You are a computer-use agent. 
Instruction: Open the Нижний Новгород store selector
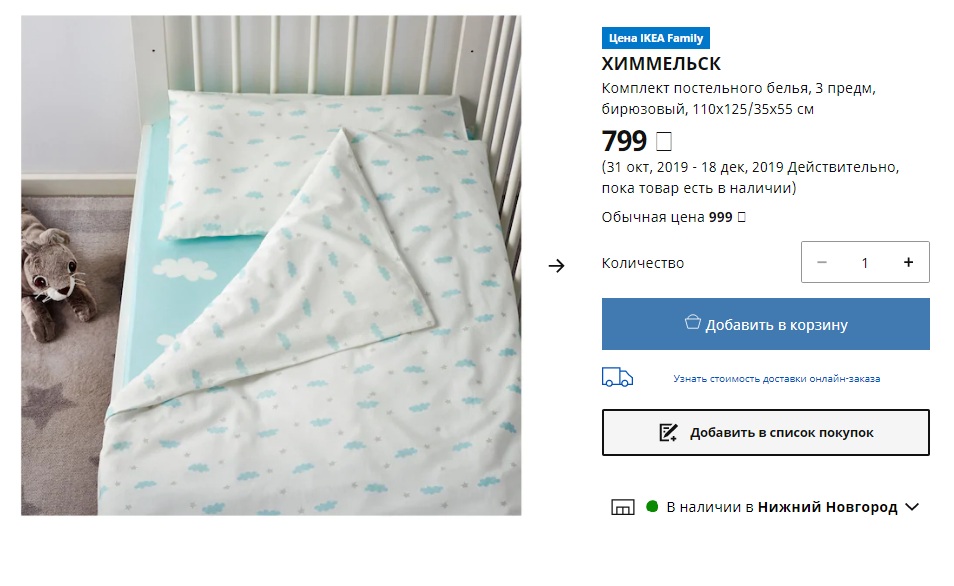tap(827, 507)
